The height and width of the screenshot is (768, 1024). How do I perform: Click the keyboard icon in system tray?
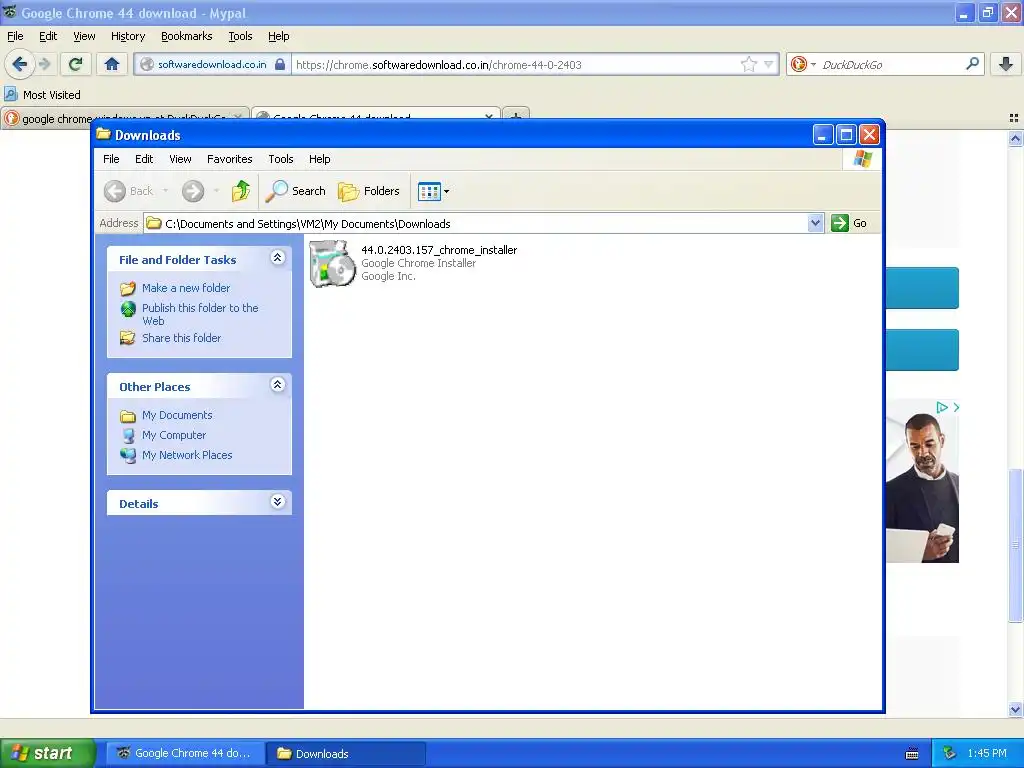[x=912, y=754]
